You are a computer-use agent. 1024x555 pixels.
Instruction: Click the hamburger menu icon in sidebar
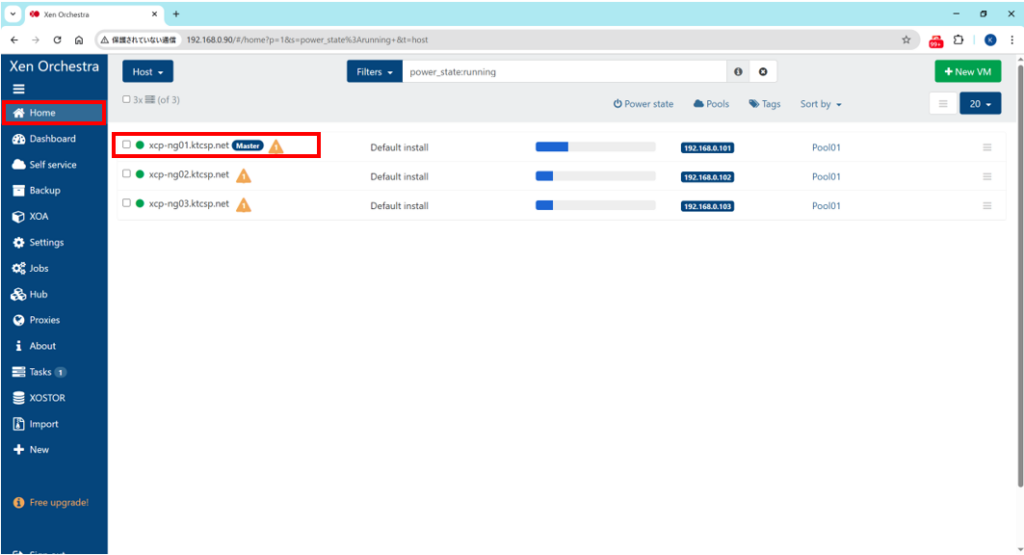pos(18,89)
